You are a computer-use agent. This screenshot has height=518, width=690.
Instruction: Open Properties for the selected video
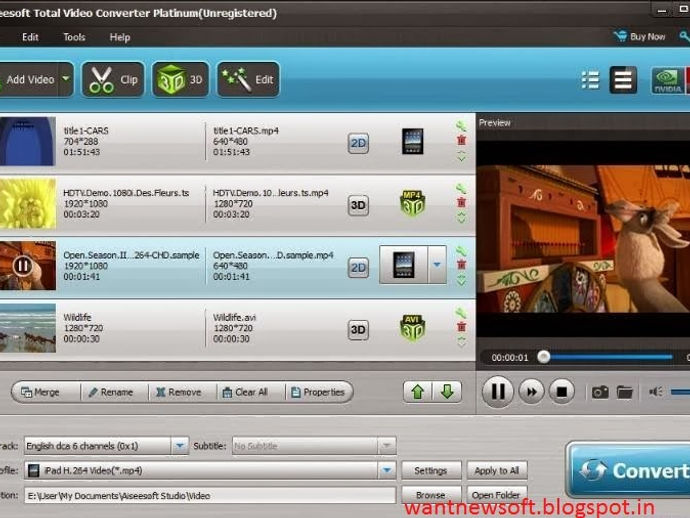point(318,392)
